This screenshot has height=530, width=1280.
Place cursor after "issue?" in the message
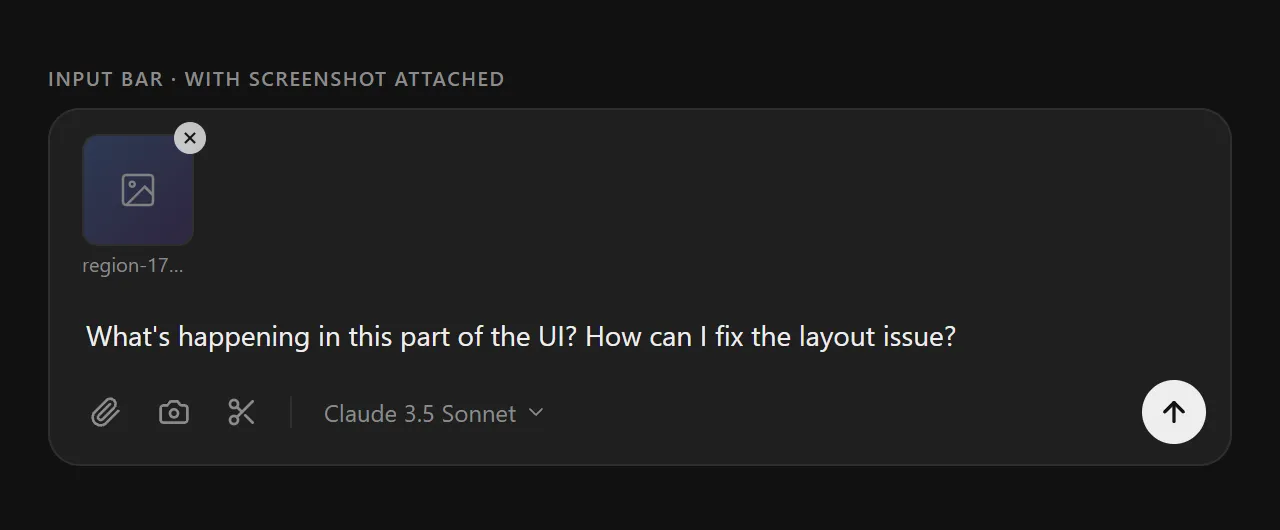click(x=958, y=337)
